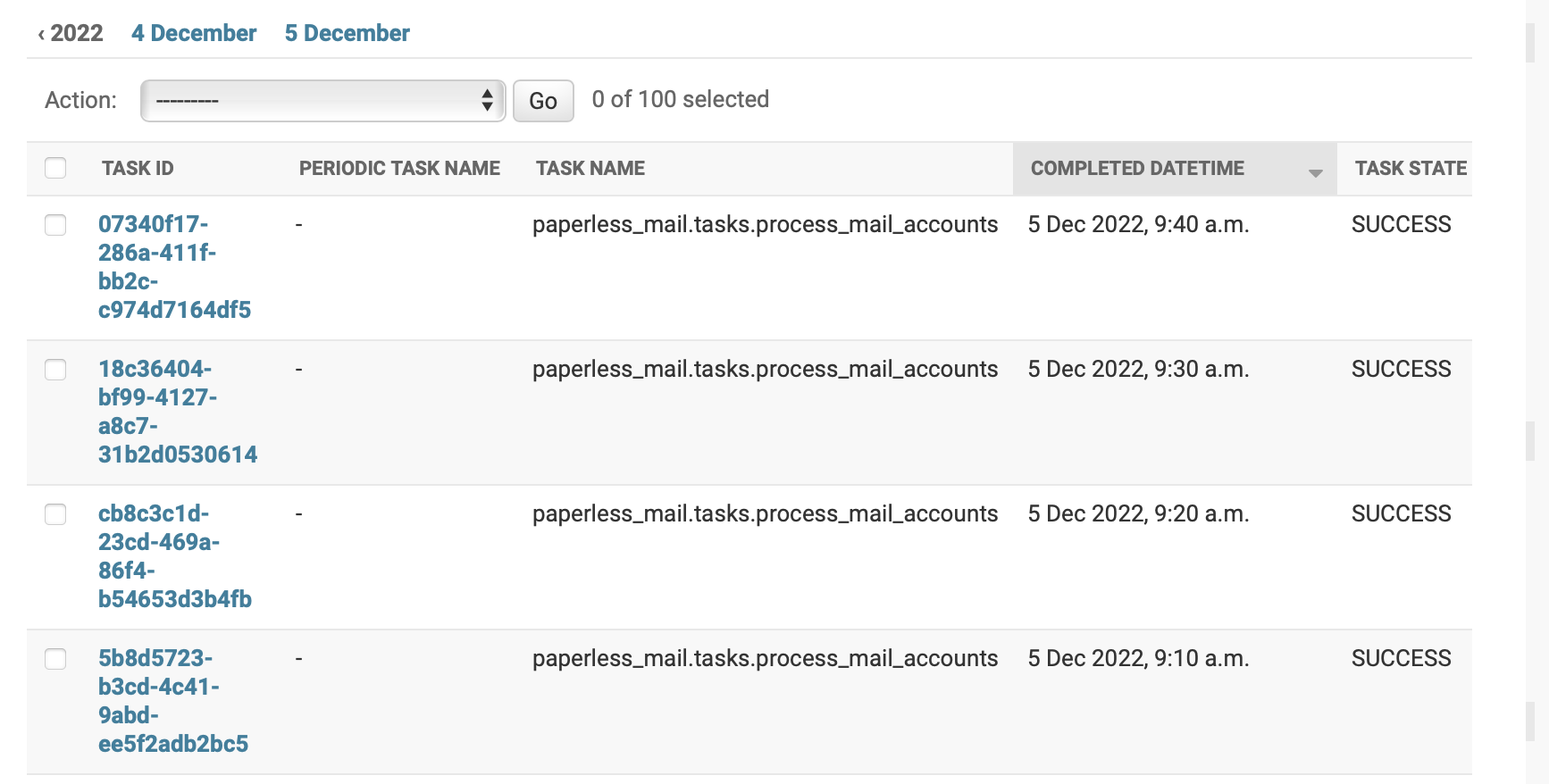Go to the 2022 year view
This screenshot has width=1549, height=784.
tap(76, 33)
